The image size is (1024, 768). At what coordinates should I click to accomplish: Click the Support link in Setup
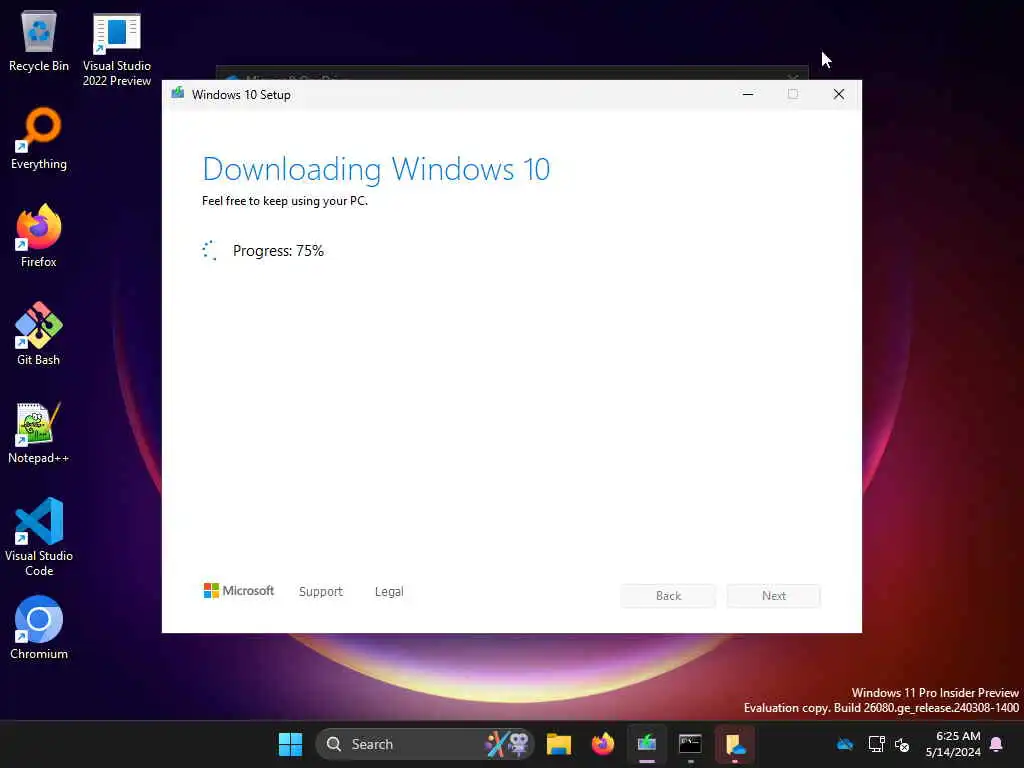tap(321, 592)
